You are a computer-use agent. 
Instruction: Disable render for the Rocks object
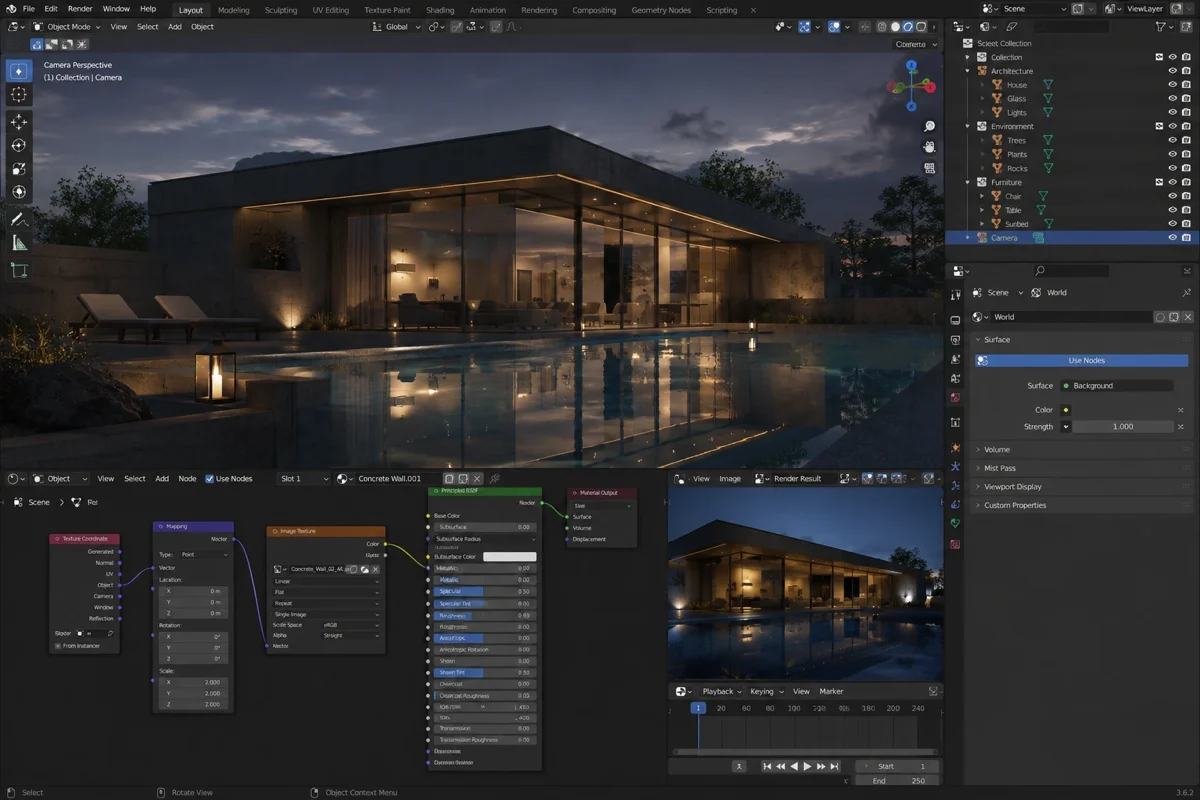pyautogui.click(x=1185, y=169)
